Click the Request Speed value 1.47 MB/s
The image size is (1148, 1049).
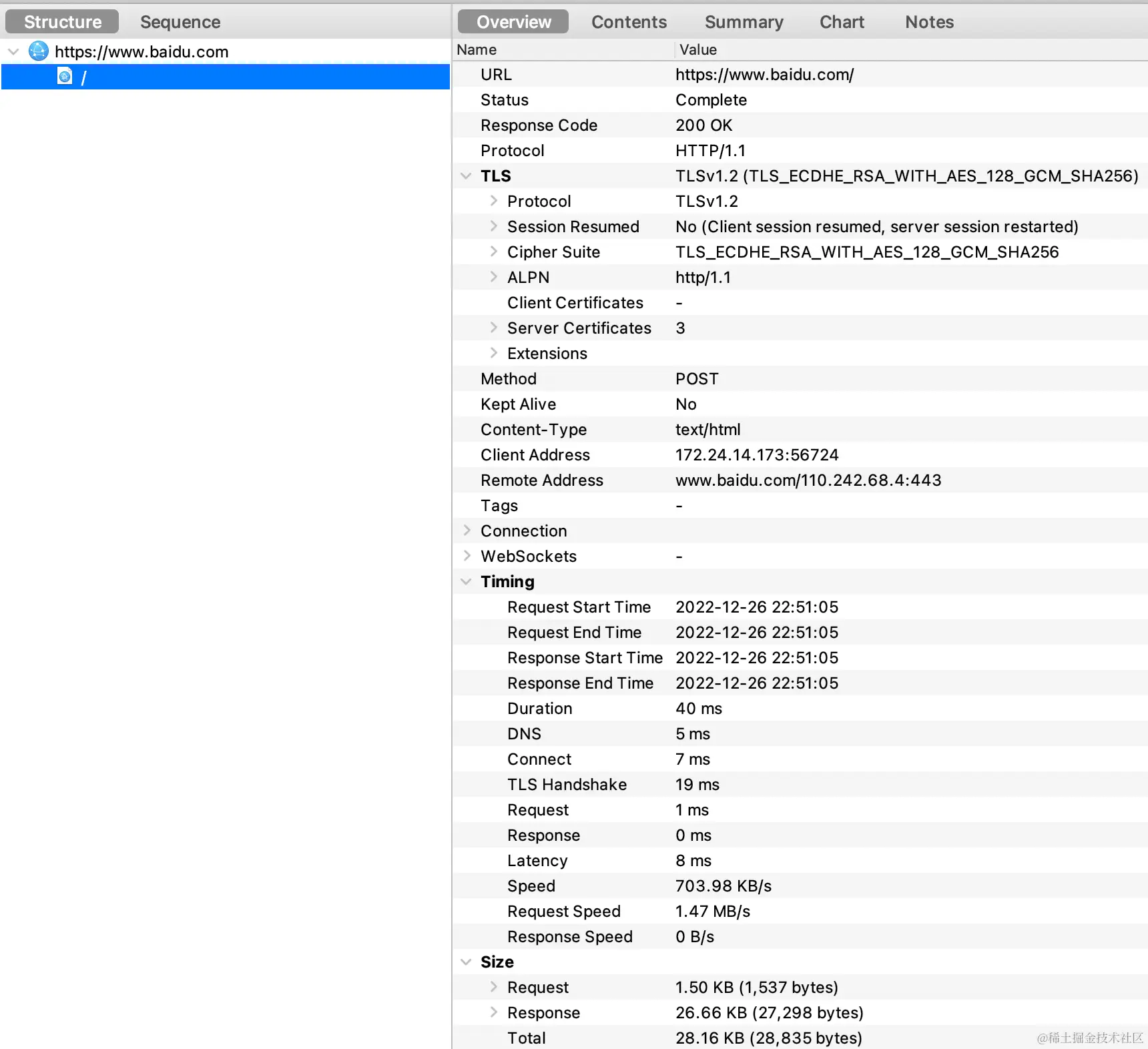coord(713,912)
